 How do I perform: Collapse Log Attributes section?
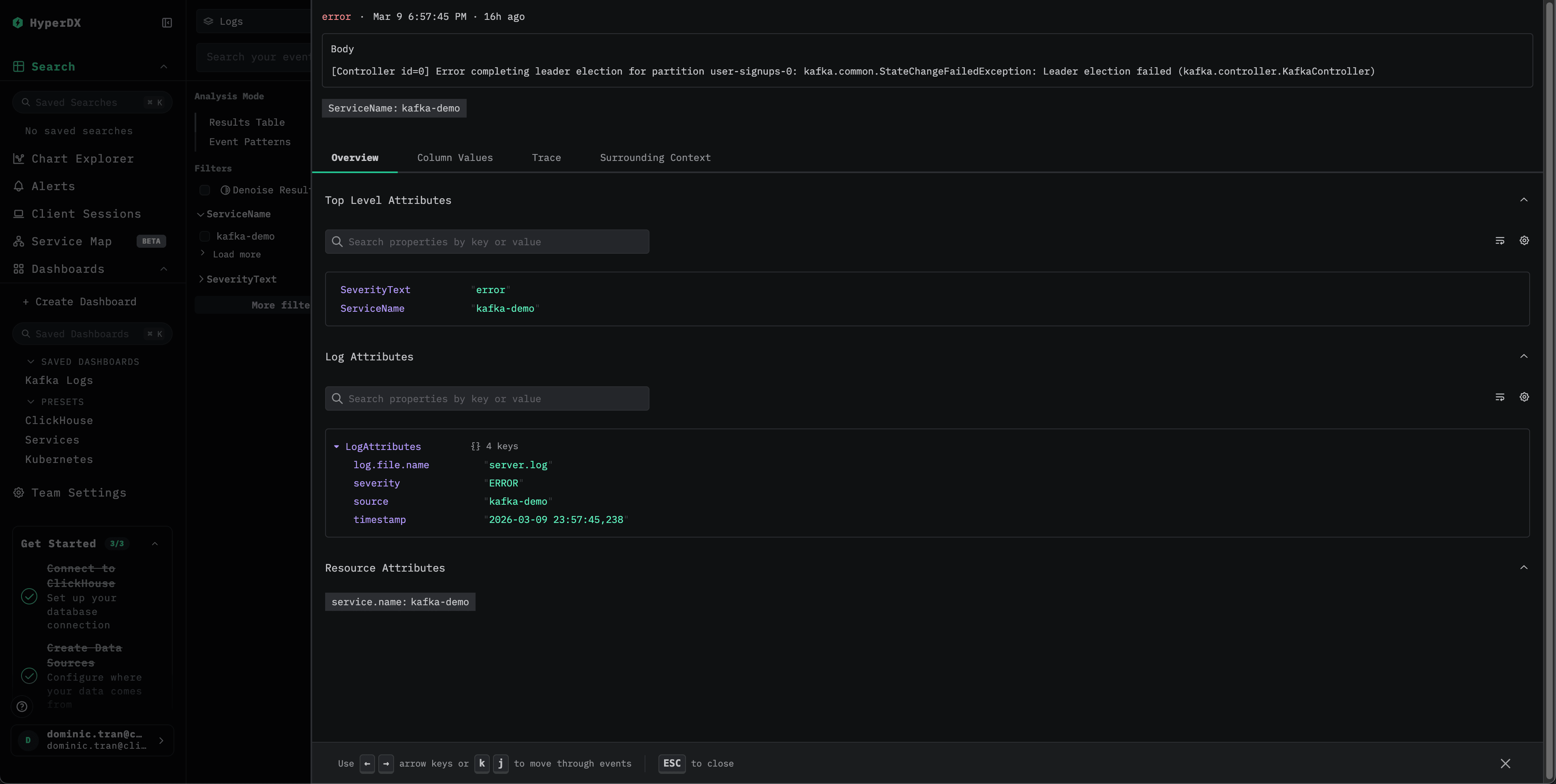click(1524, 356)
